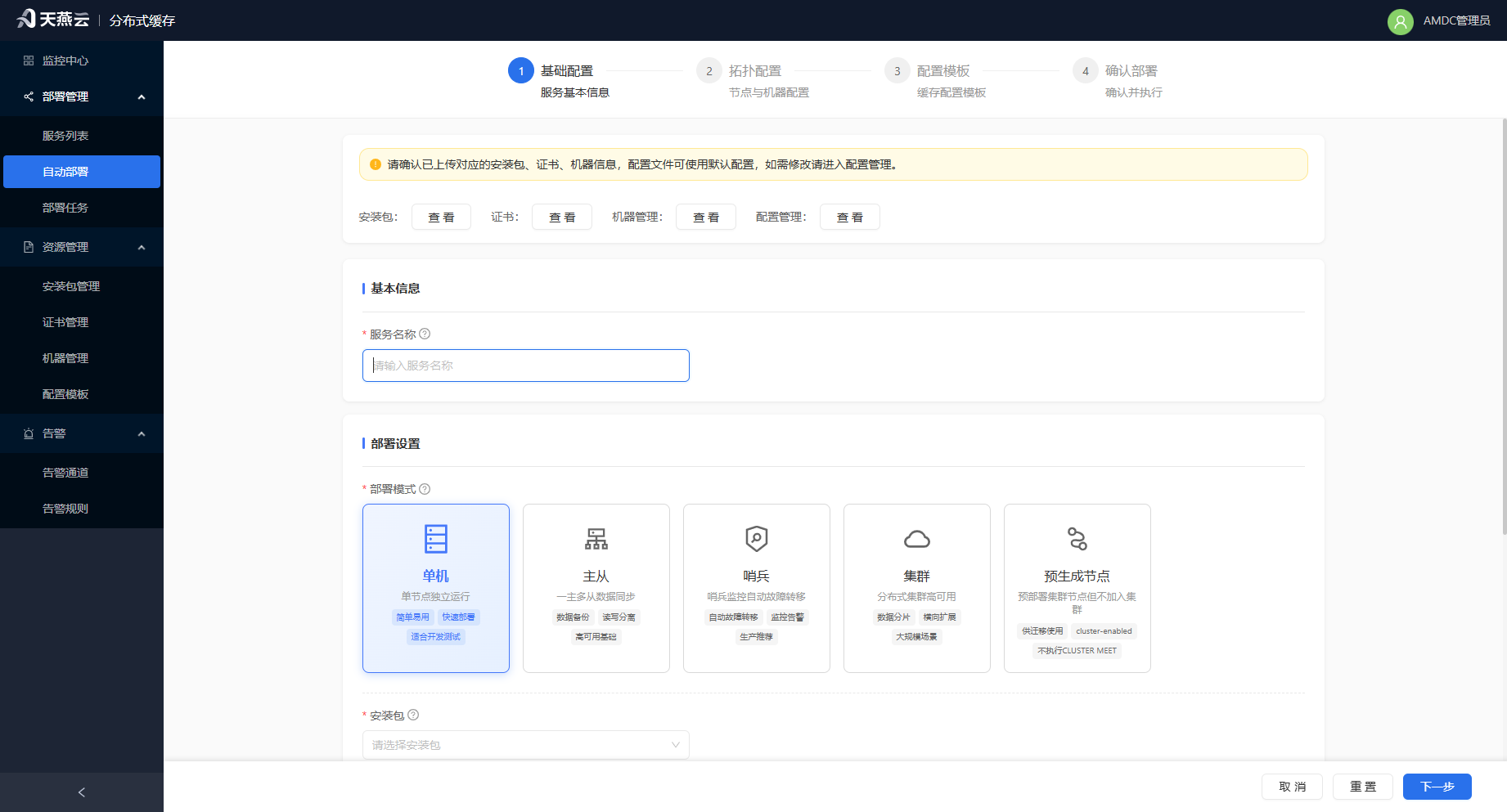This screenshot has width=1507, height=812.
Task: Click the help icon beside 安装包 field
Action: tap(413, 715)
